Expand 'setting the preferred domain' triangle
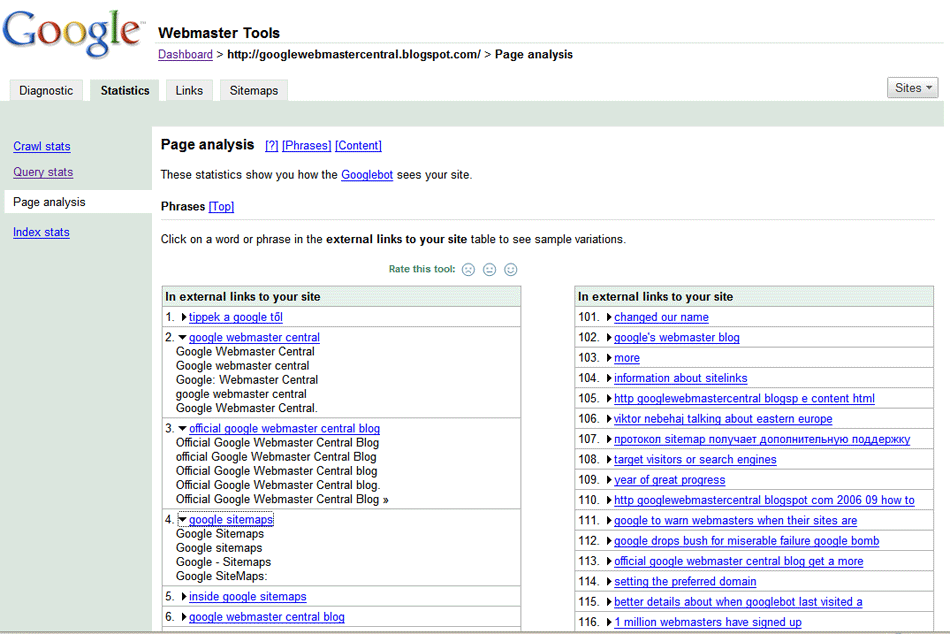This screenshot has width=950, height=634. click(609, 581)
